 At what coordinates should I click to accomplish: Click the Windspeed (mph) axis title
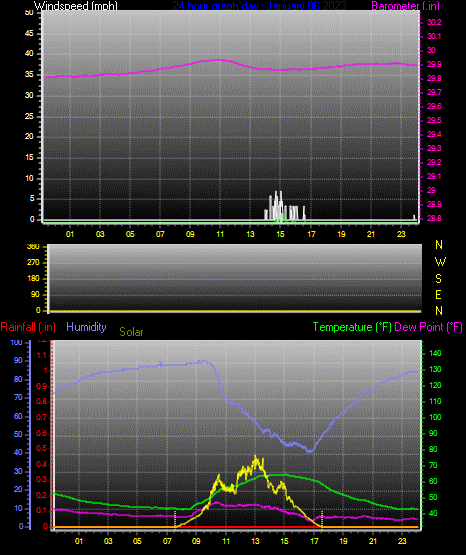[x=75, y=5]
